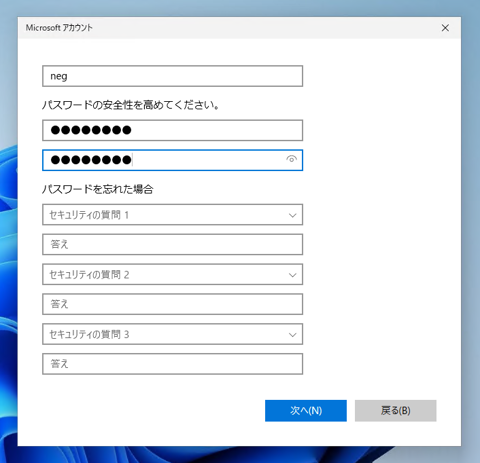The image size is (480, 463).
Task: Focus the 答え field under question 3
Action: click(172, 364)
